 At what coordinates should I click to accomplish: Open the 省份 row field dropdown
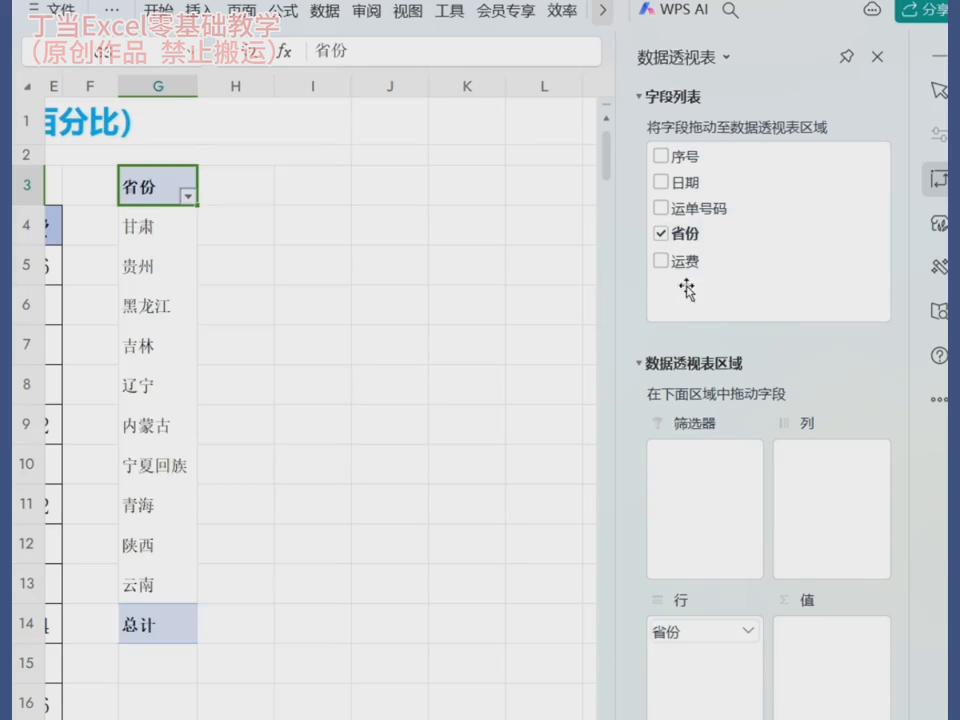tap(748, 631)
